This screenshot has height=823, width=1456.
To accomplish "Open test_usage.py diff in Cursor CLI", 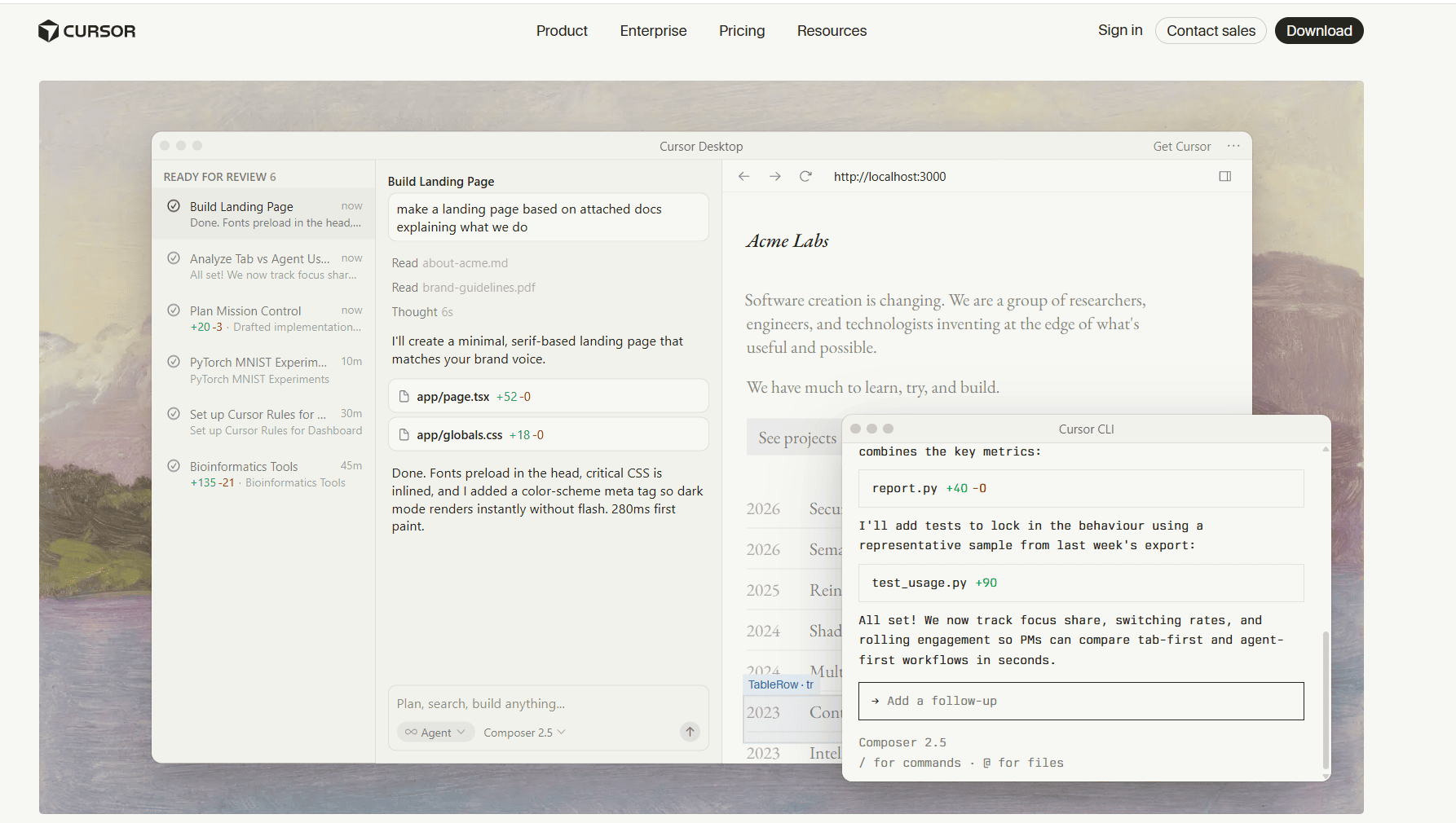I will (x=1081, y=583).
